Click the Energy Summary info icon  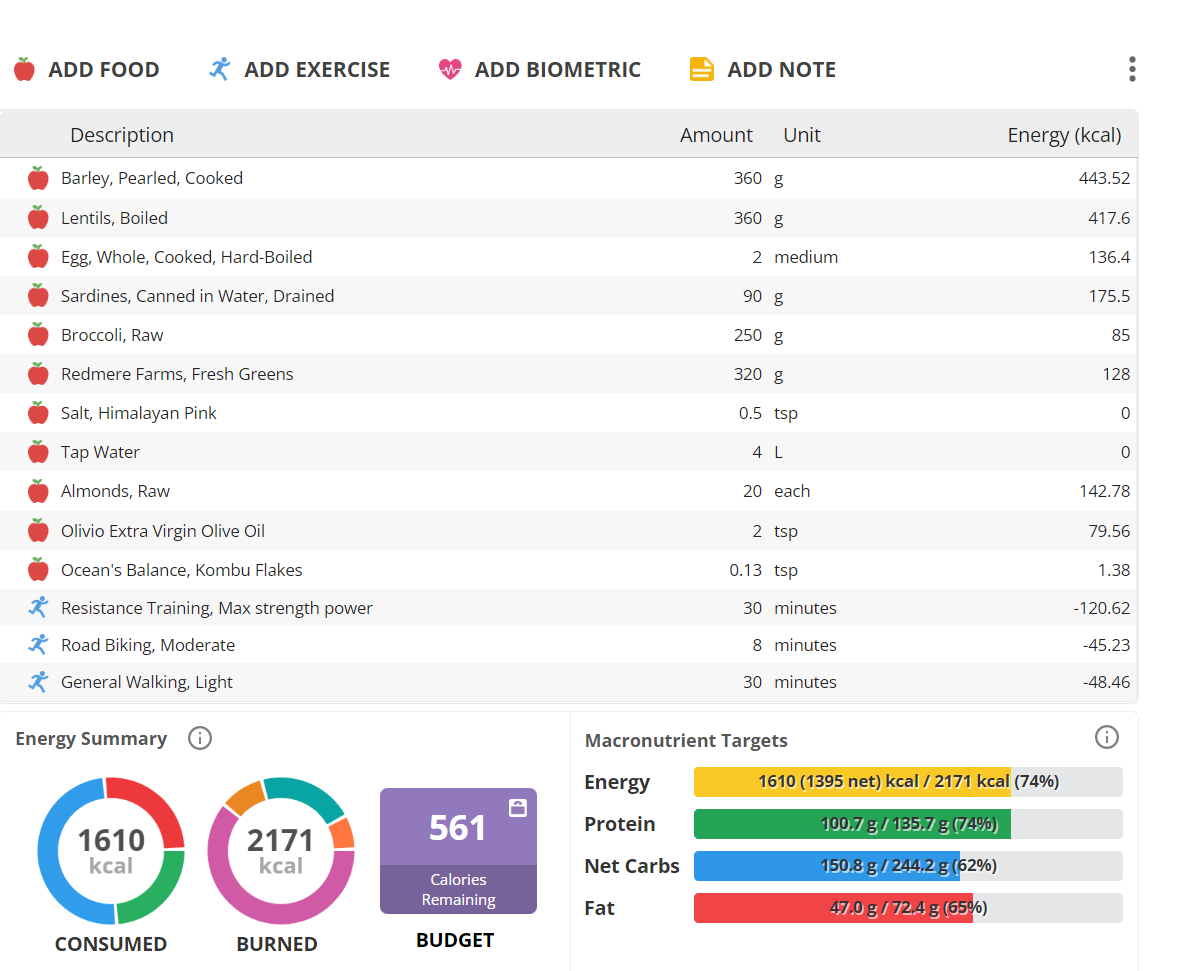[x=200, y=739]
